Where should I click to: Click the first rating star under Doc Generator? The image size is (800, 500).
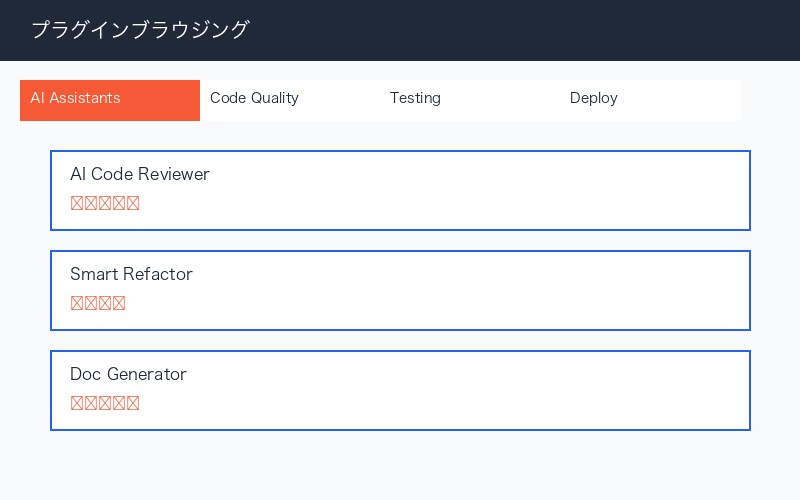click(x=77, y=403)
